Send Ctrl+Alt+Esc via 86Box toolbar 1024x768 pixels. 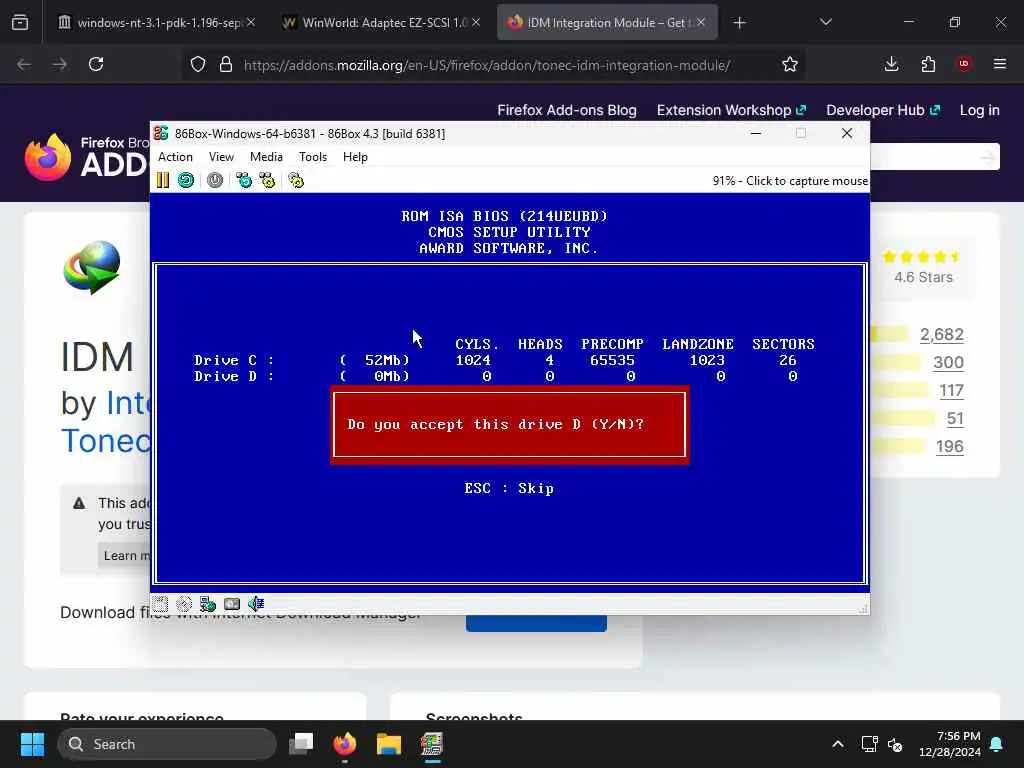point(267,180)
